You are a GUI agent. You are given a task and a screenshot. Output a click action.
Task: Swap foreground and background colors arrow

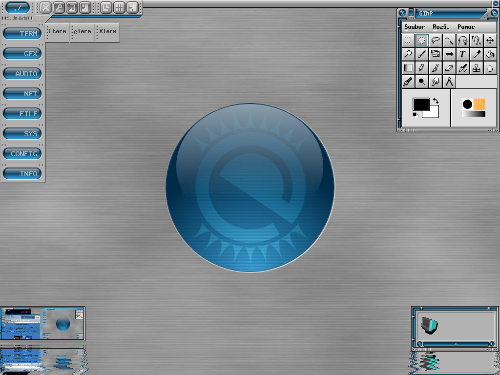(436, 100)
